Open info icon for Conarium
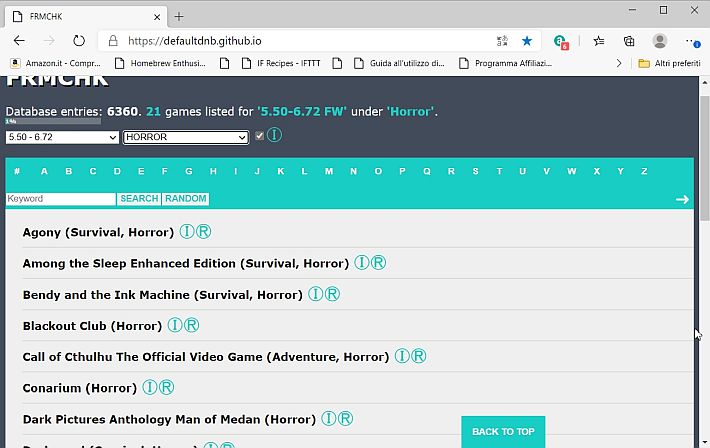 coord(149,387)
